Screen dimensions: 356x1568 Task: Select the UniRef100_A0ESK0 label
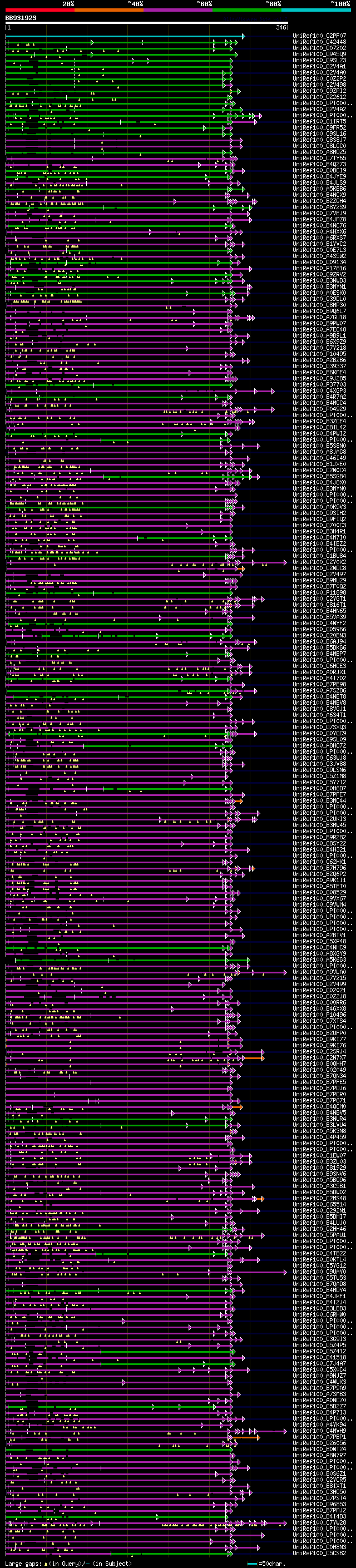319,293
